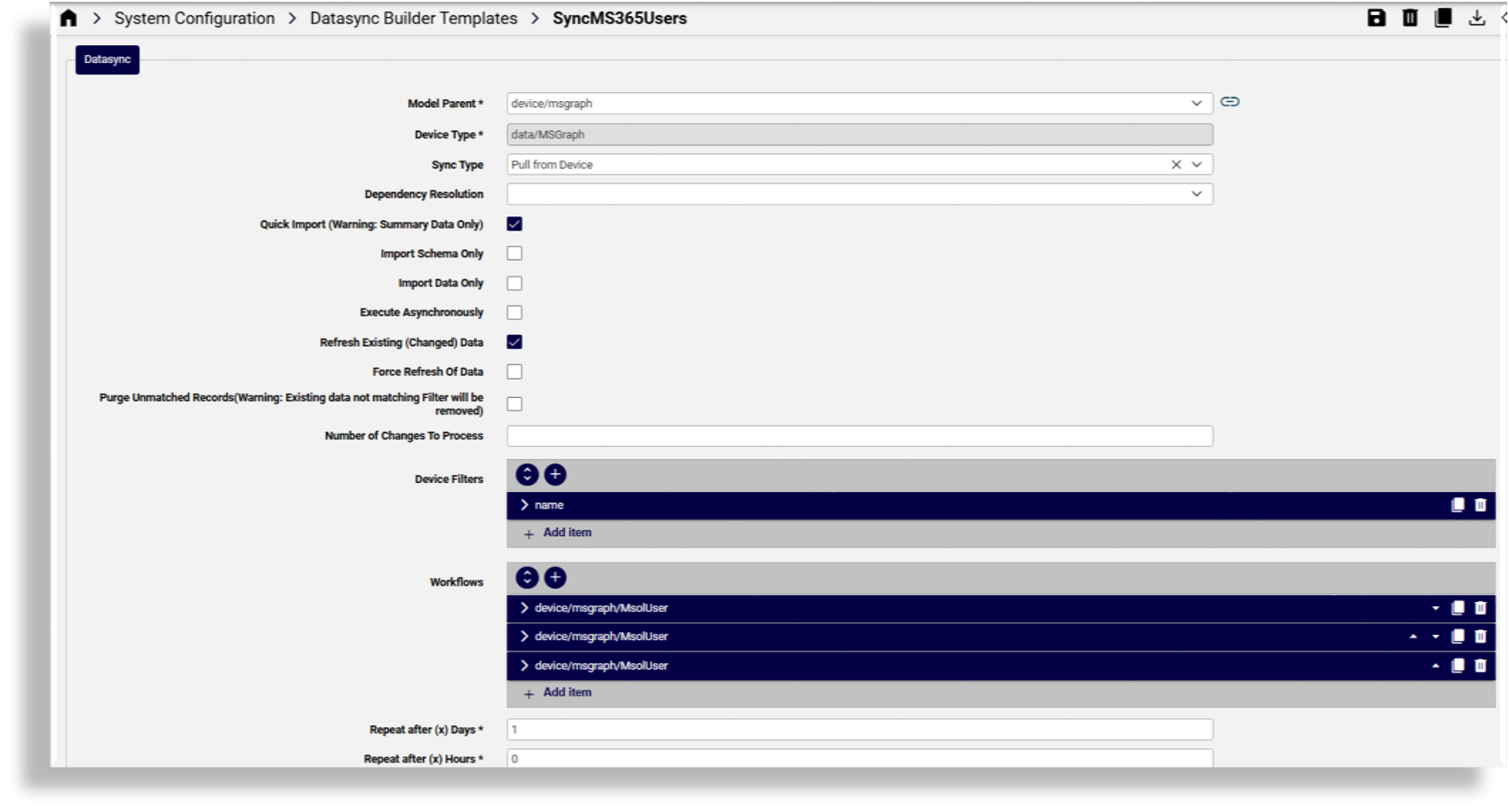The width and height of the screenshot is (1509, 812).
Task: Save the SyncMS365Users template
Action: (1377, 17)
